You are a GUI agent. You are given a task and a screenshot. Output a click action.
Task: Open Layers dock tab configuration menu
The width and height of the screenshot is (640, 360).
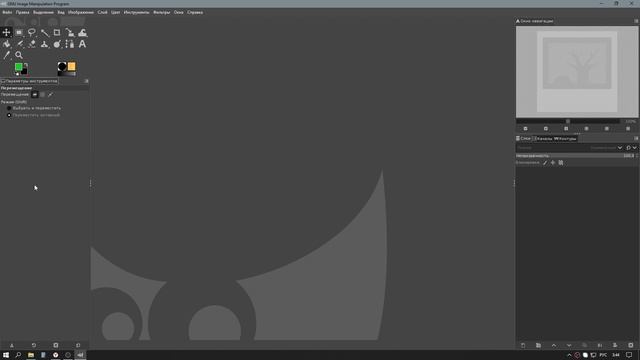(636, 138)
